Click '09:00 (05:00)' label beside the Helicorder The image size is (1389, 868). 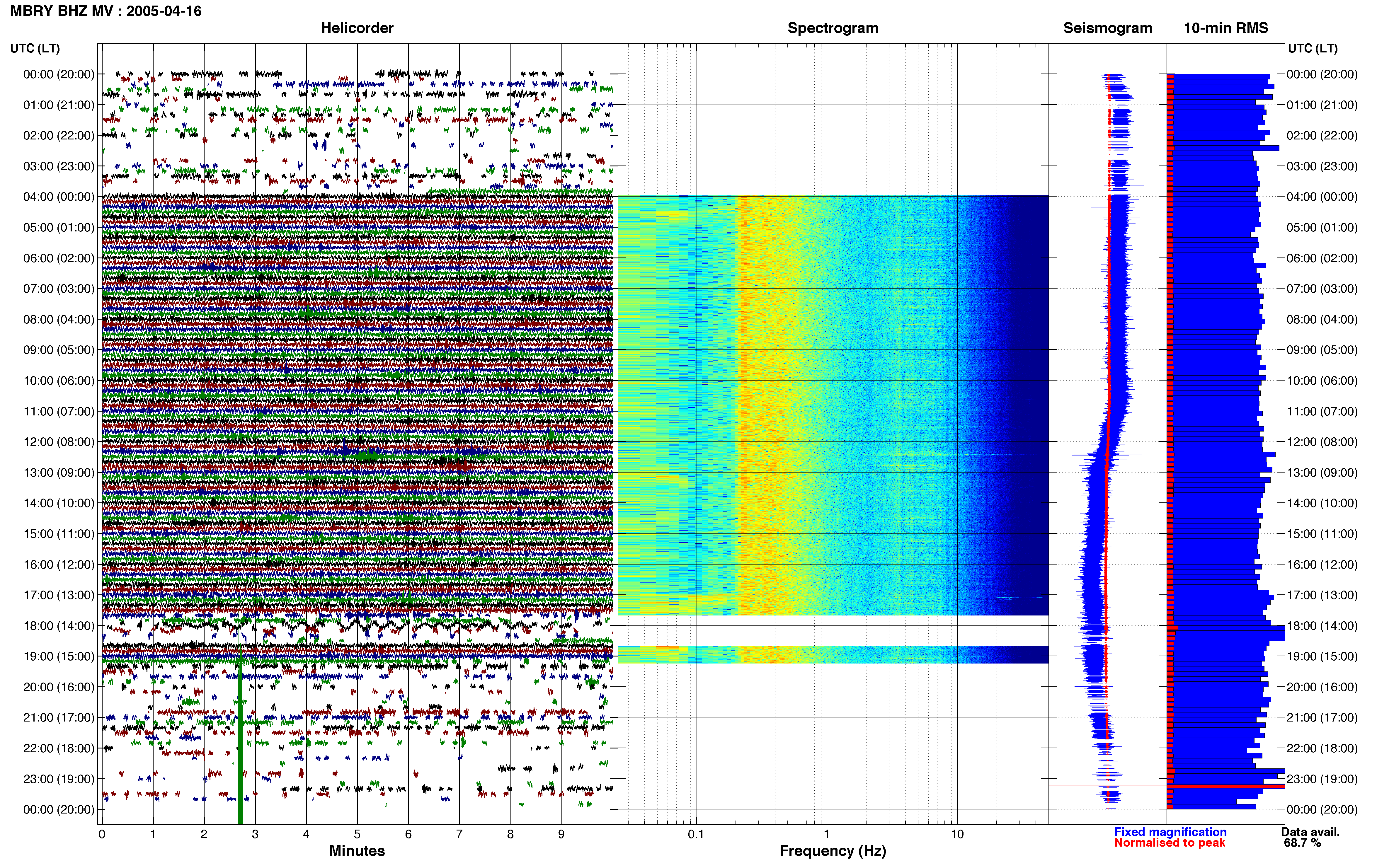coord(59,350)
